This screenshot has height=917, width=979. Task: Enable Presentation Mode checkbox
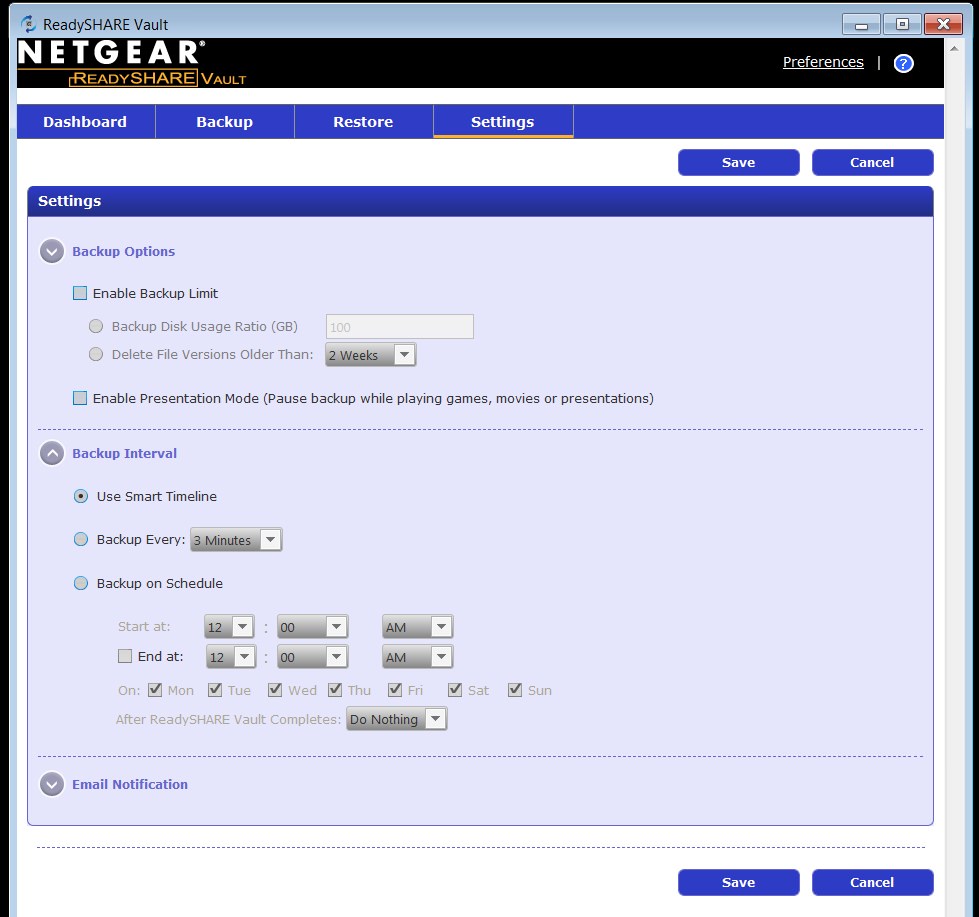pyautogui.click(x=80, y=398)
